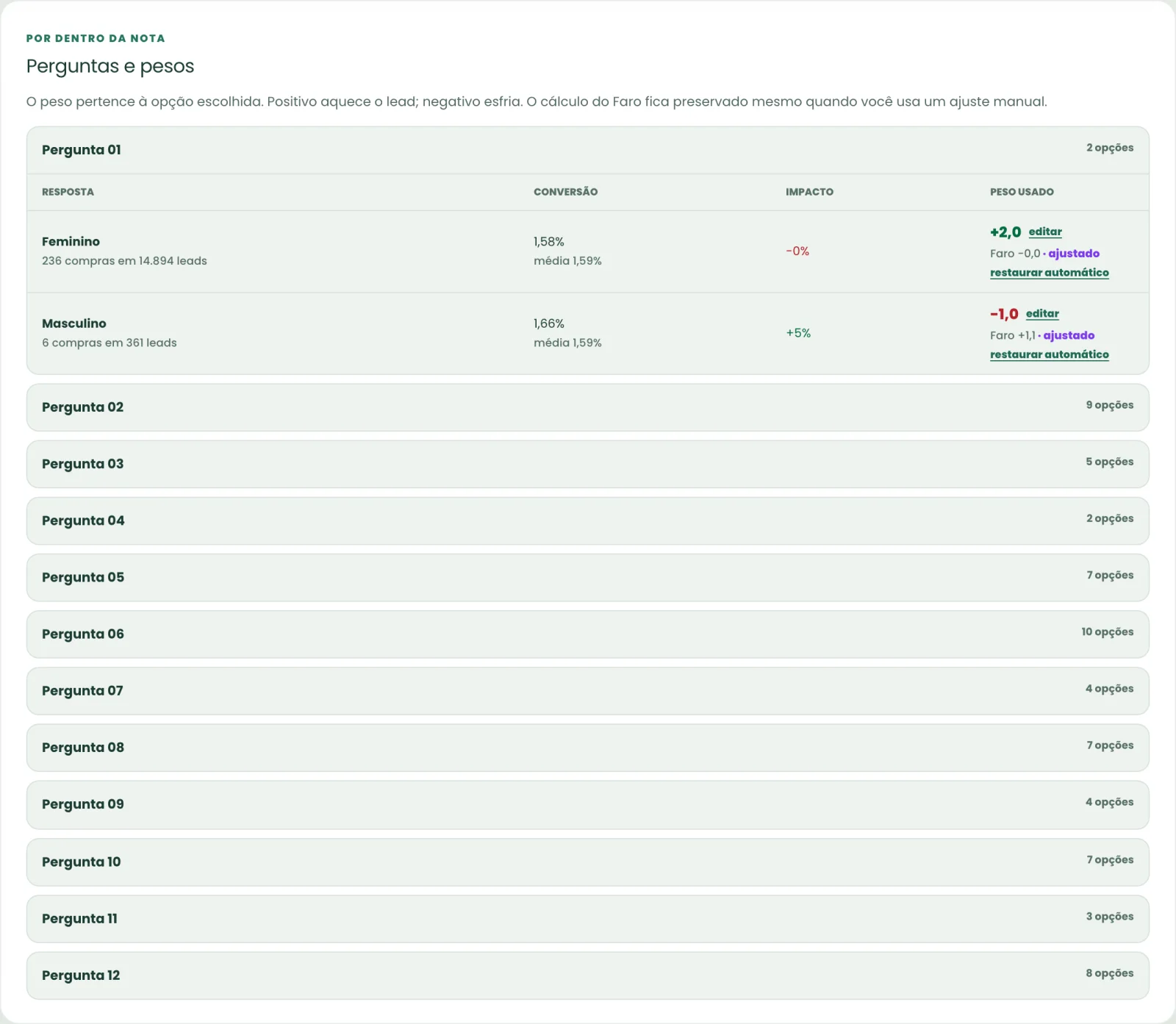Expand the Pergunta 04 section

(x=587, y=520)
